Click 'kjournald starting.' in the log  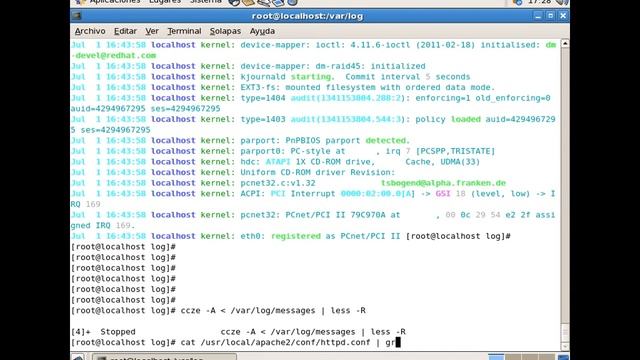pyautogui.click(x=287, y=77)
